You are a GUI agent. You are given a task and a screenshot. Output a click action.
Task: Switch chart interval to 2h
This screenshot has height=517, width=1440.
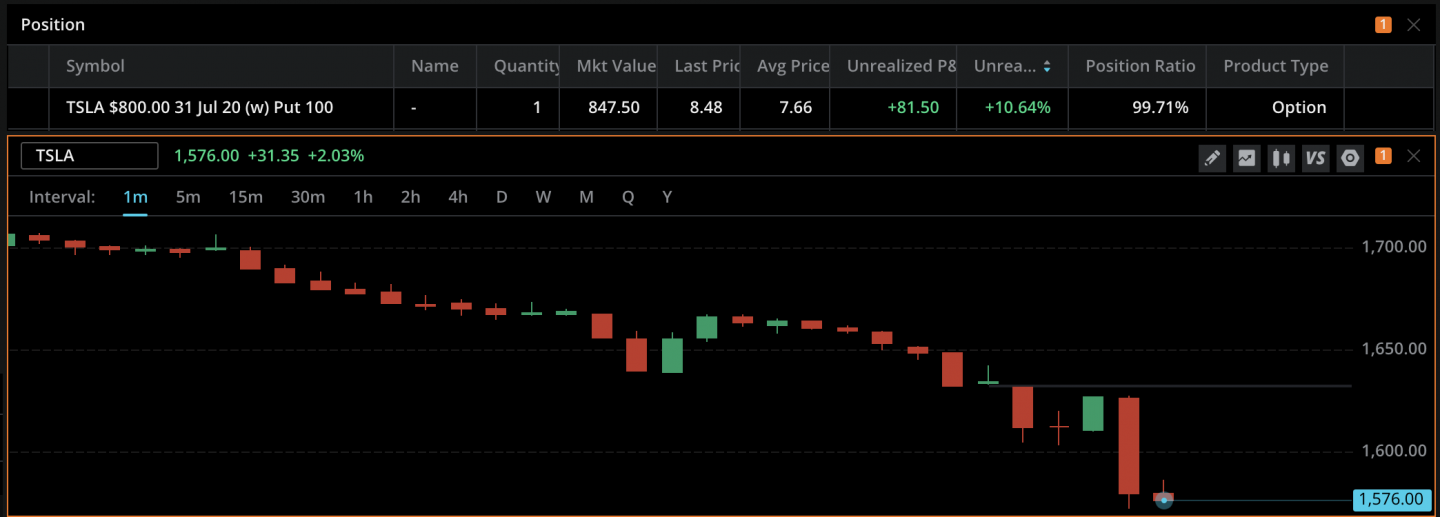[410, 197]
